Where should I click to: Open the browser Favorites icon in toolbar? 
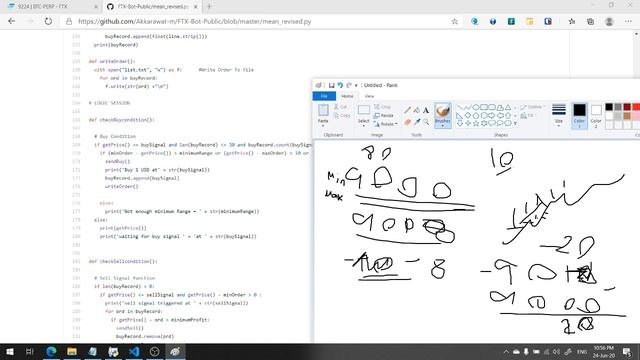572,22
